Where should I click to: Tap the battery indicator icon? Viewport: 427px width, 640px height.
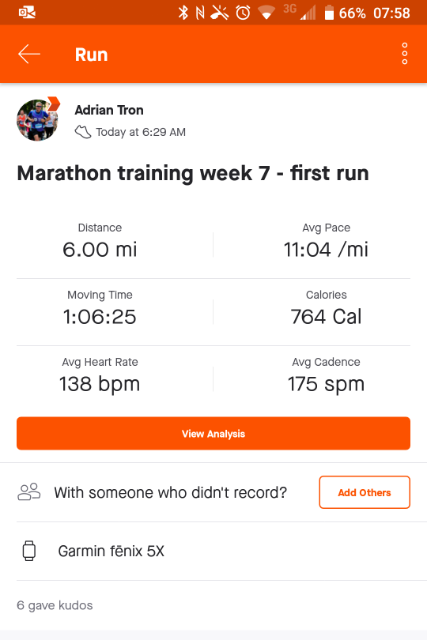329,13
